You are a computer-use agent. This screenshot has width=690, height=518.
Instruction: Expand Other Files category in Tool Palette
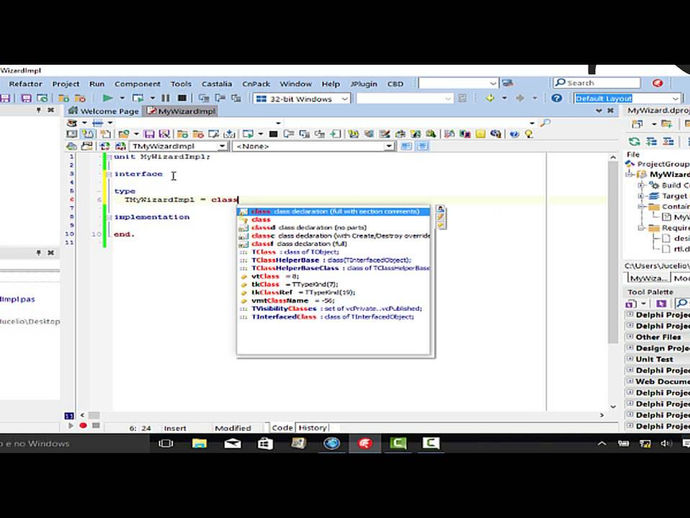click(630, 337)
